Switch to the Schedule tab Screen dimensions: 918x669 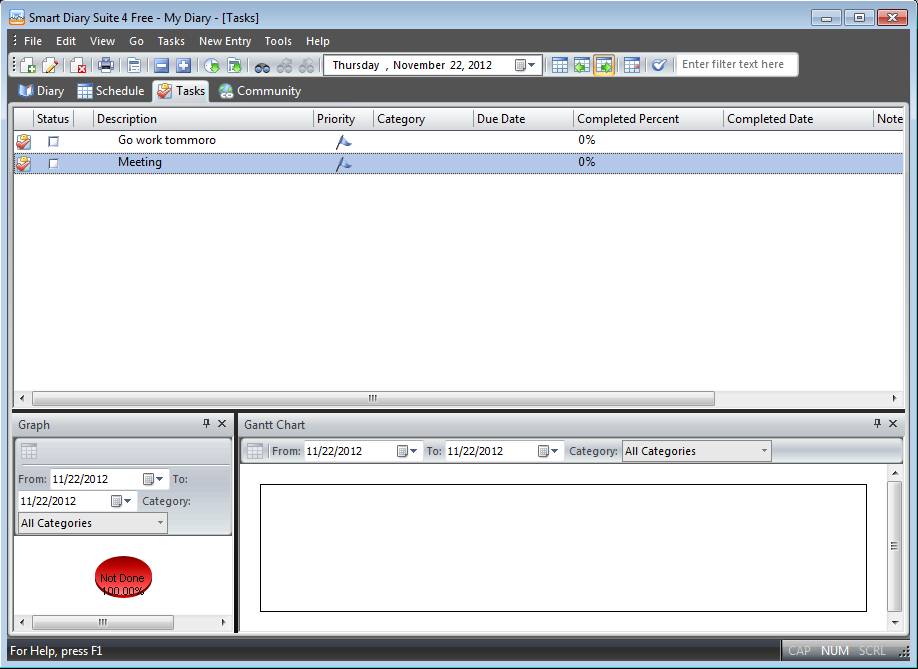click(x=111, y=91)
